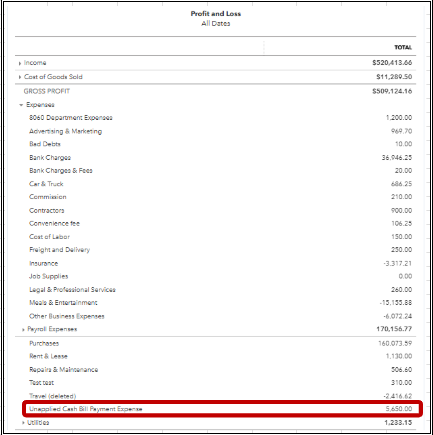Open the Contractors amount 900.00

[401, 211]
